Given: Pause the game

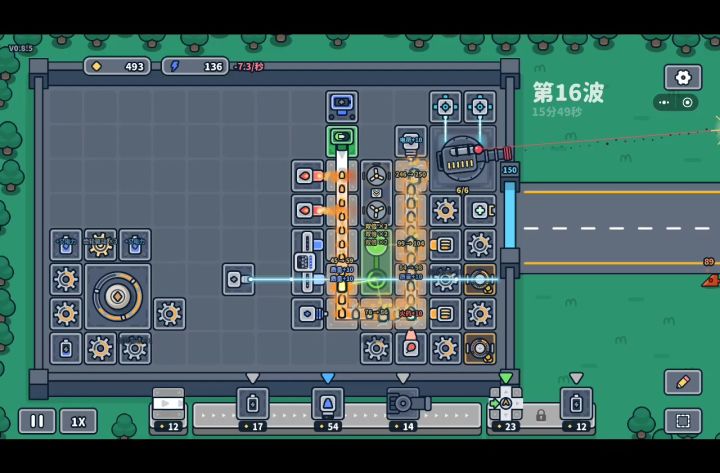Looking at the screenshot, I should (x=37, y=421).
